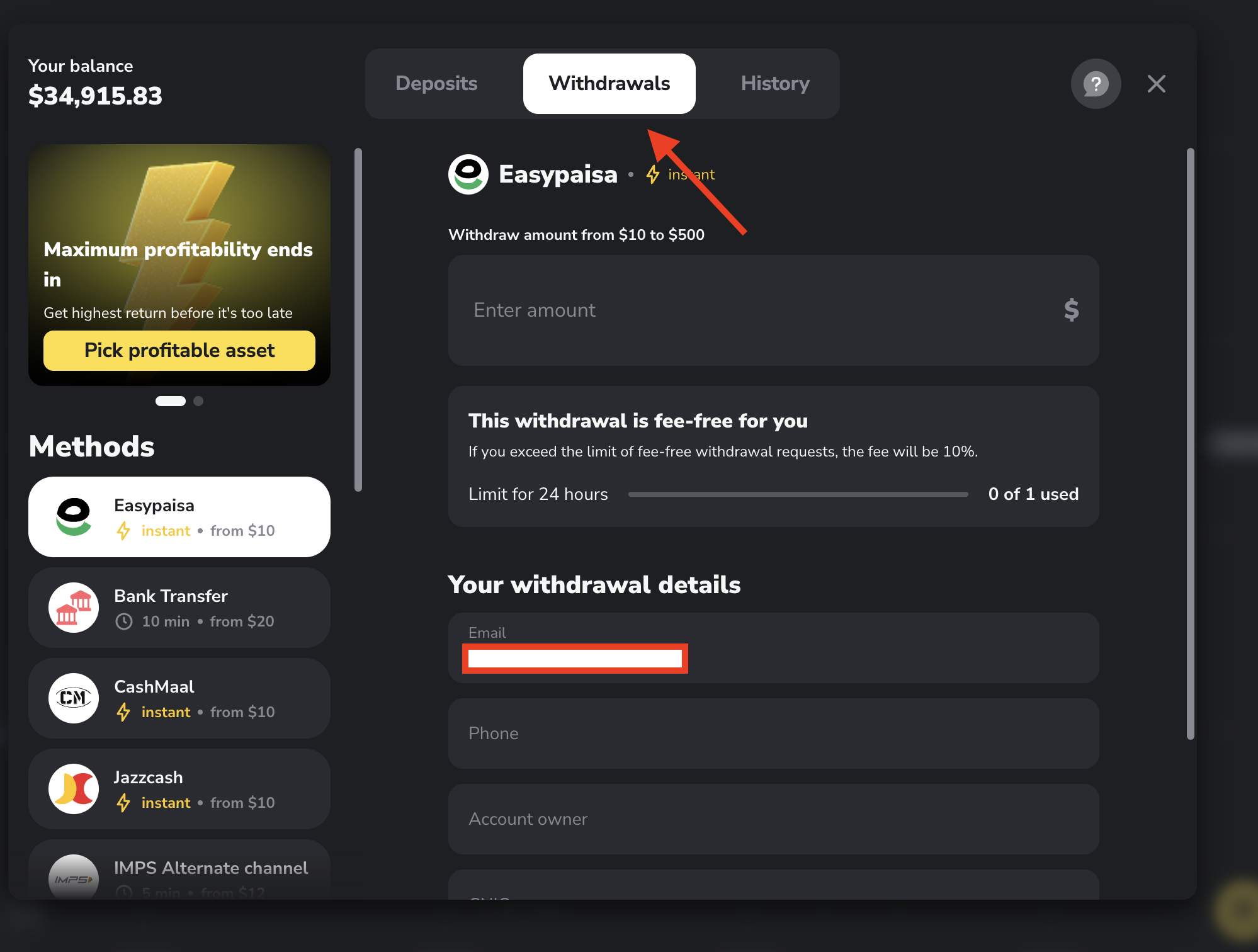Focus the Account owner field

[773, 819]
